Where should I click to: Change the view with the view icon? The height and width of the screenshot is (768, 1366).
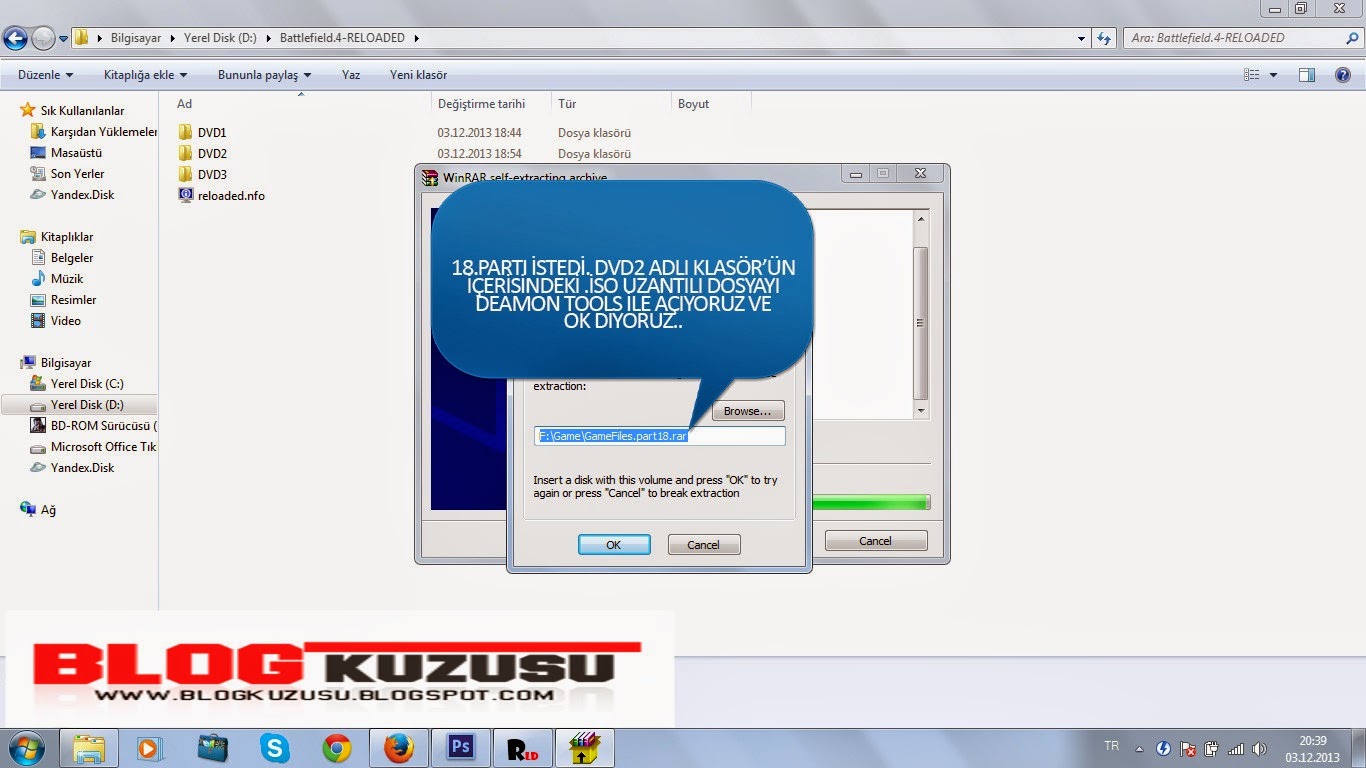1251,75
